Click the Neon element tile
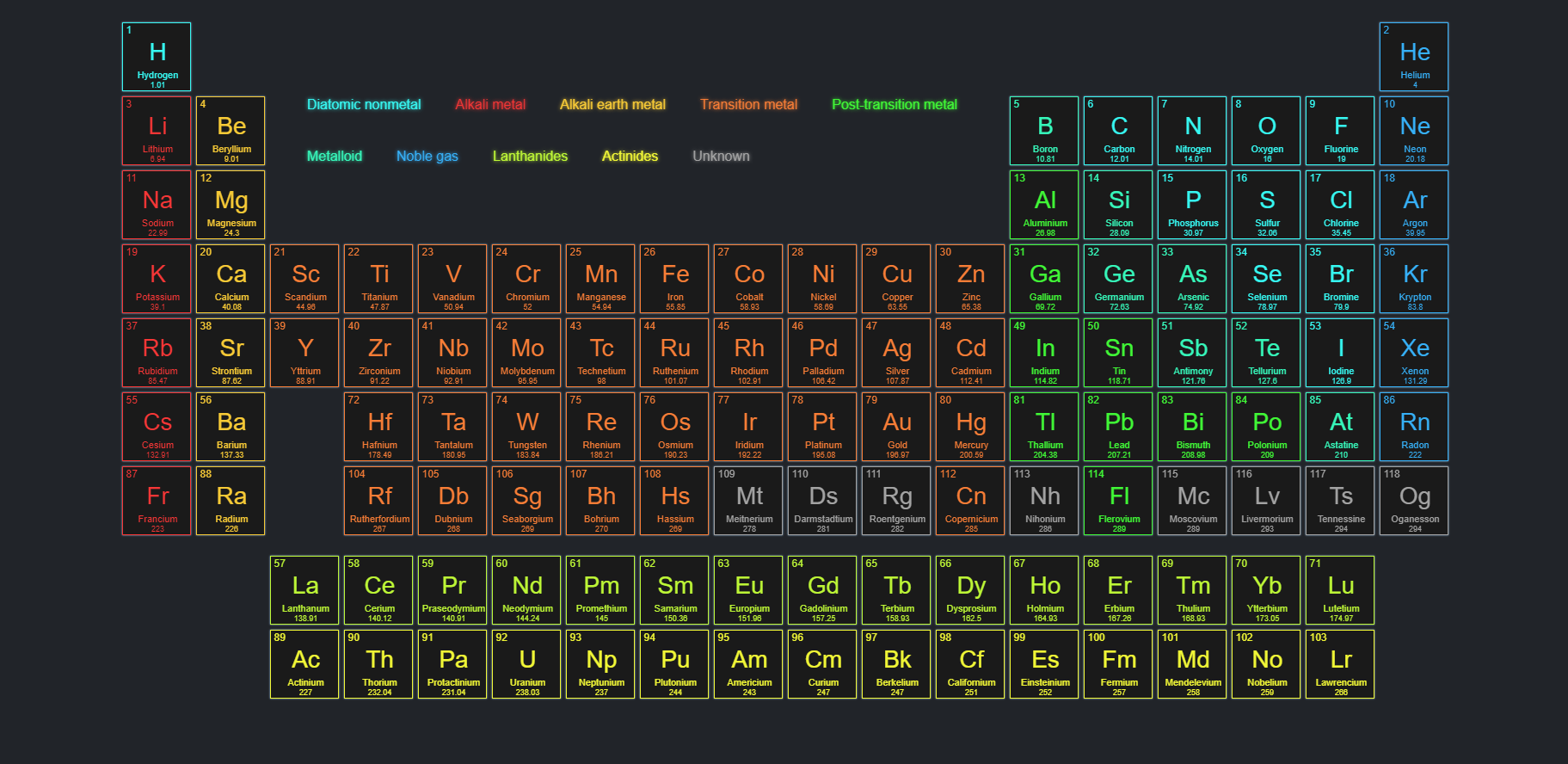1568x764 pixels. coord(1414,131)
